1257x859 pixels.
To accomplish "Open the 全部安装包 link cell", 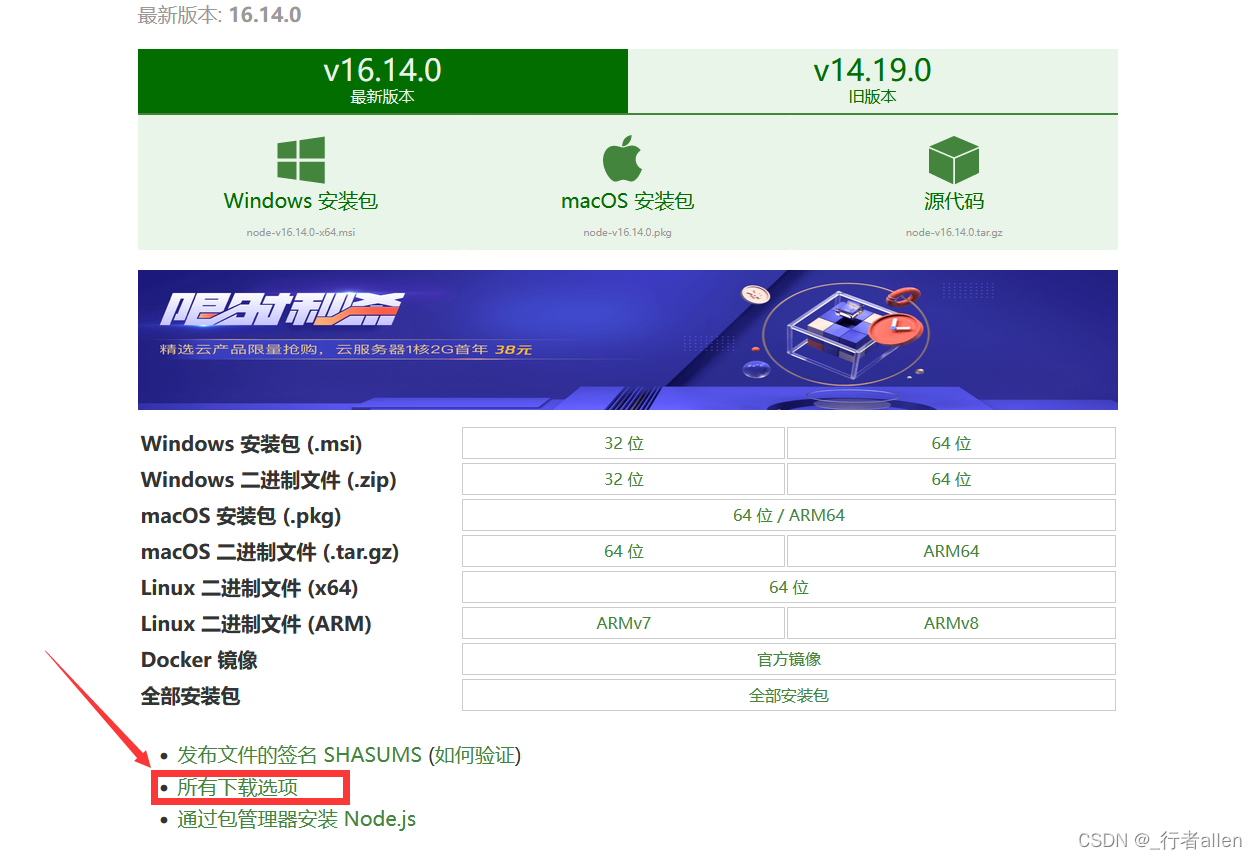I will coord(789,695).
